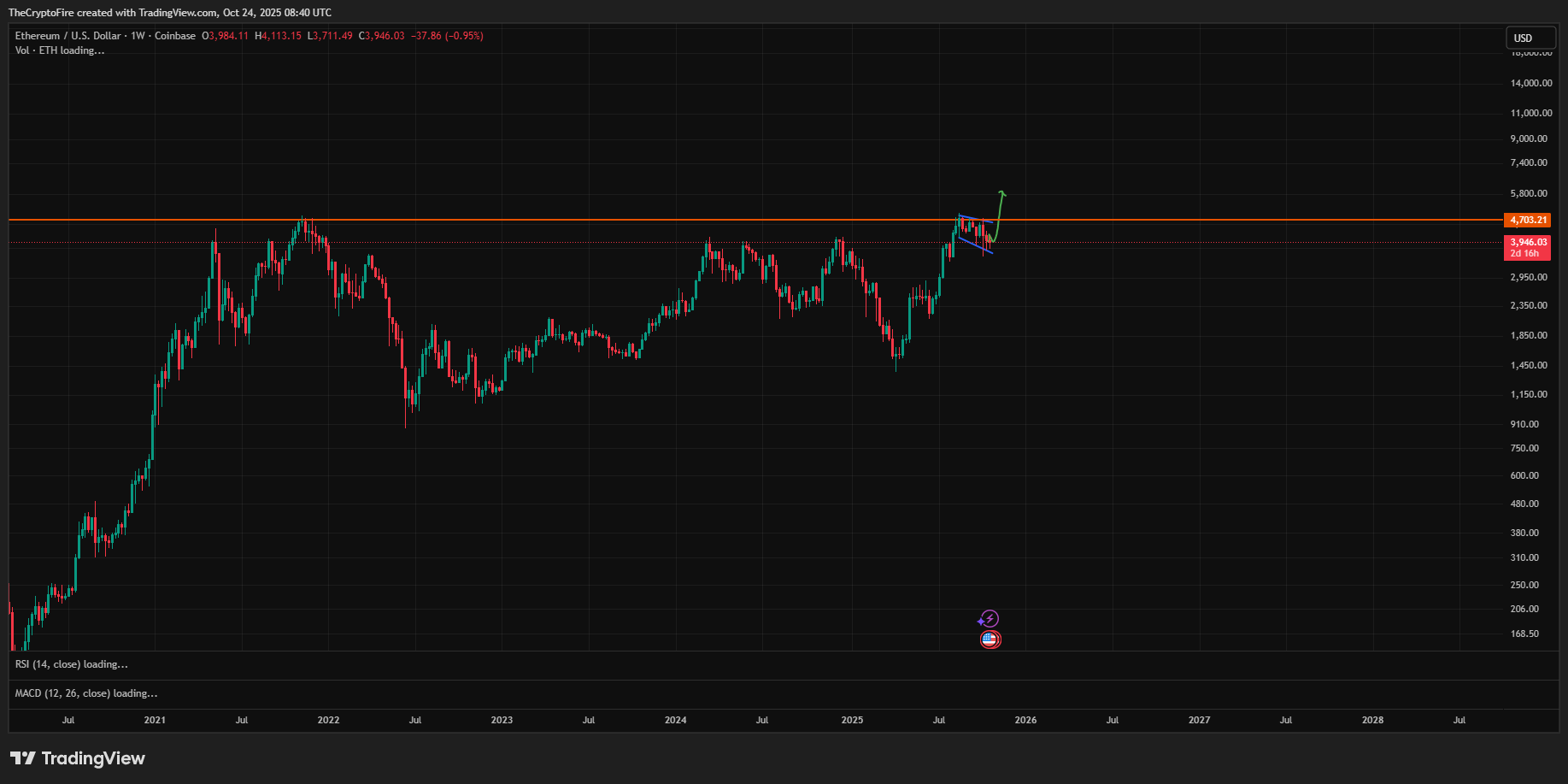The width and height of the screenshot is (1568, 784).
Task: Click the 2d 16h bar countdown
Action: pyautogui.click(x=1524, y=254)
